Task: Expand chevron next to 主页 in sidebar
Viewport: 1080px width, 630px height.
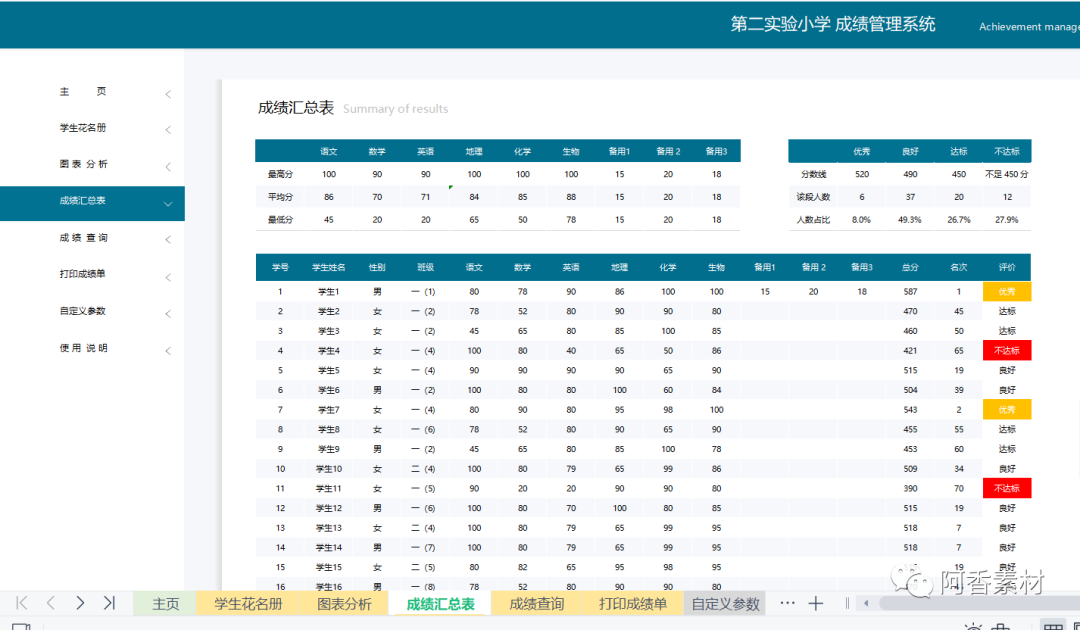Action: tap(168, 94)
